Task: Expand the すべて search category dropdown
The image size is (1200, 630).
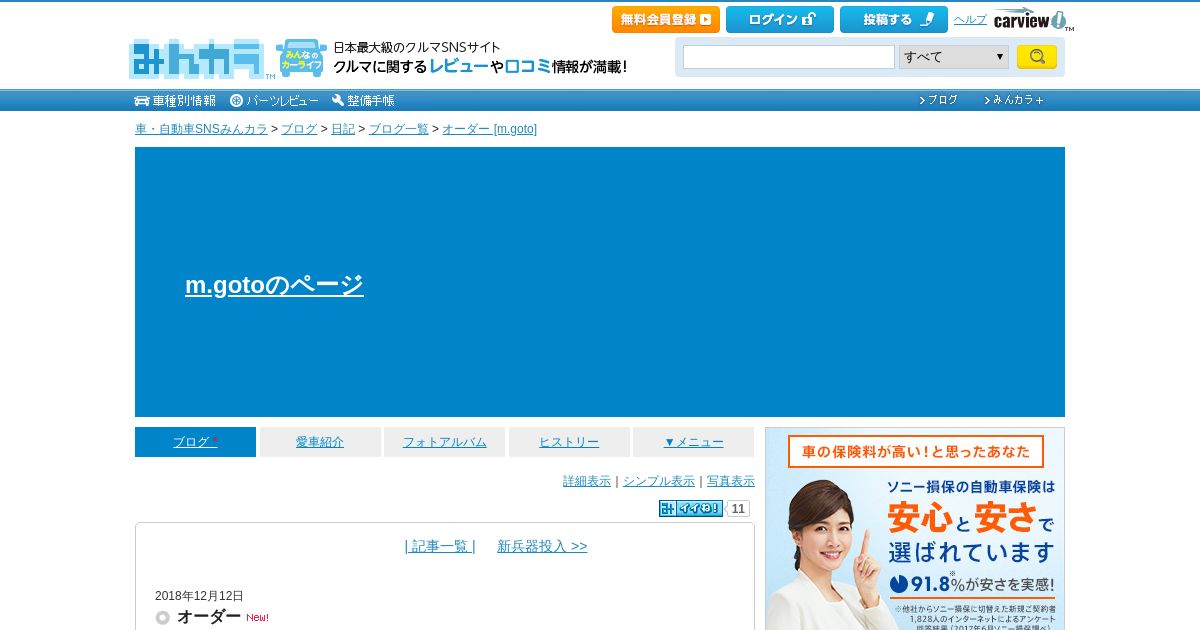Action: click(954, 57)
